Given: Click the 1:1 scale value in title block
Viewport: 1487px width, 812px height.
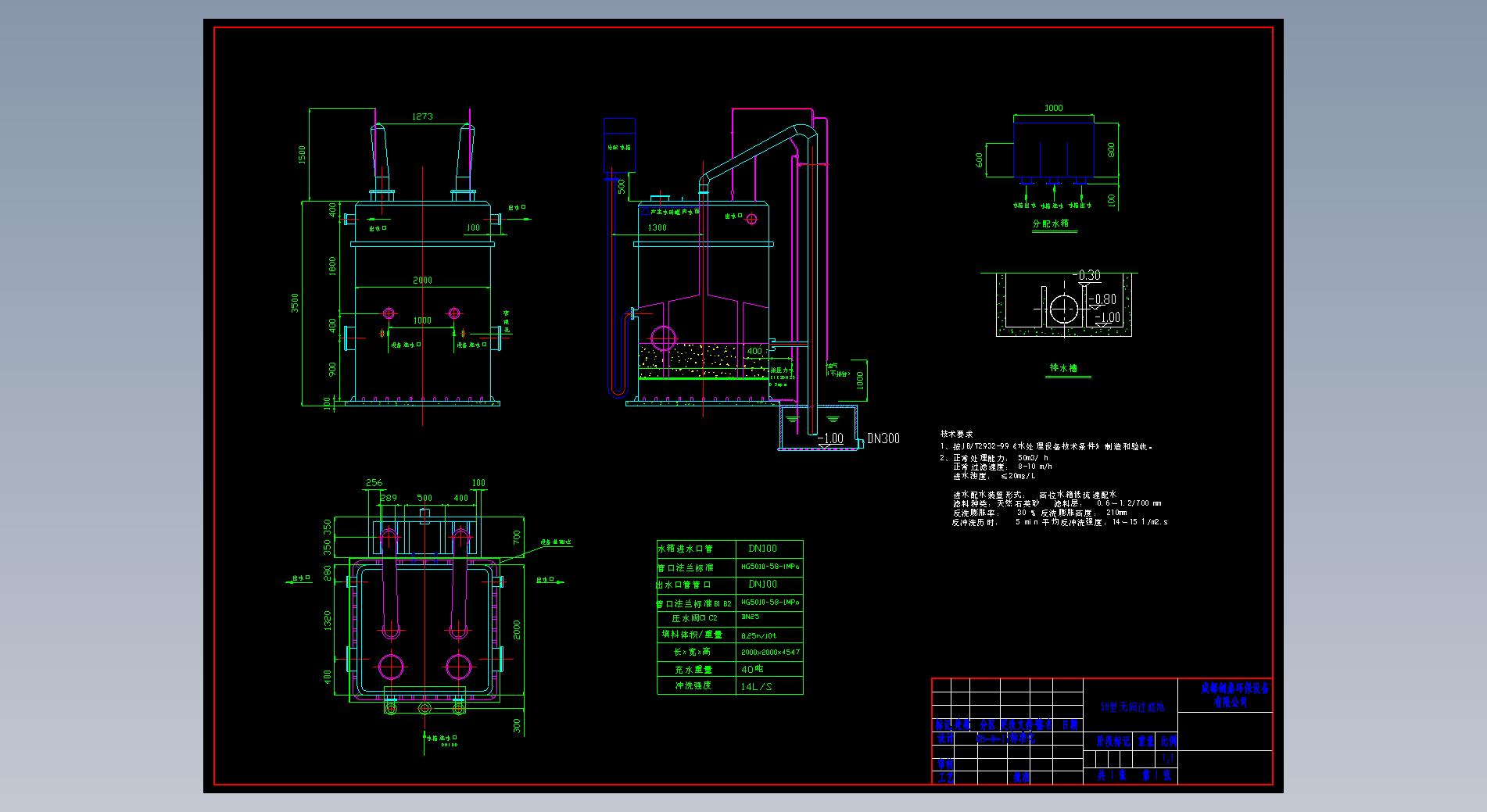Looking at the screenshot, I should 1168,759.
